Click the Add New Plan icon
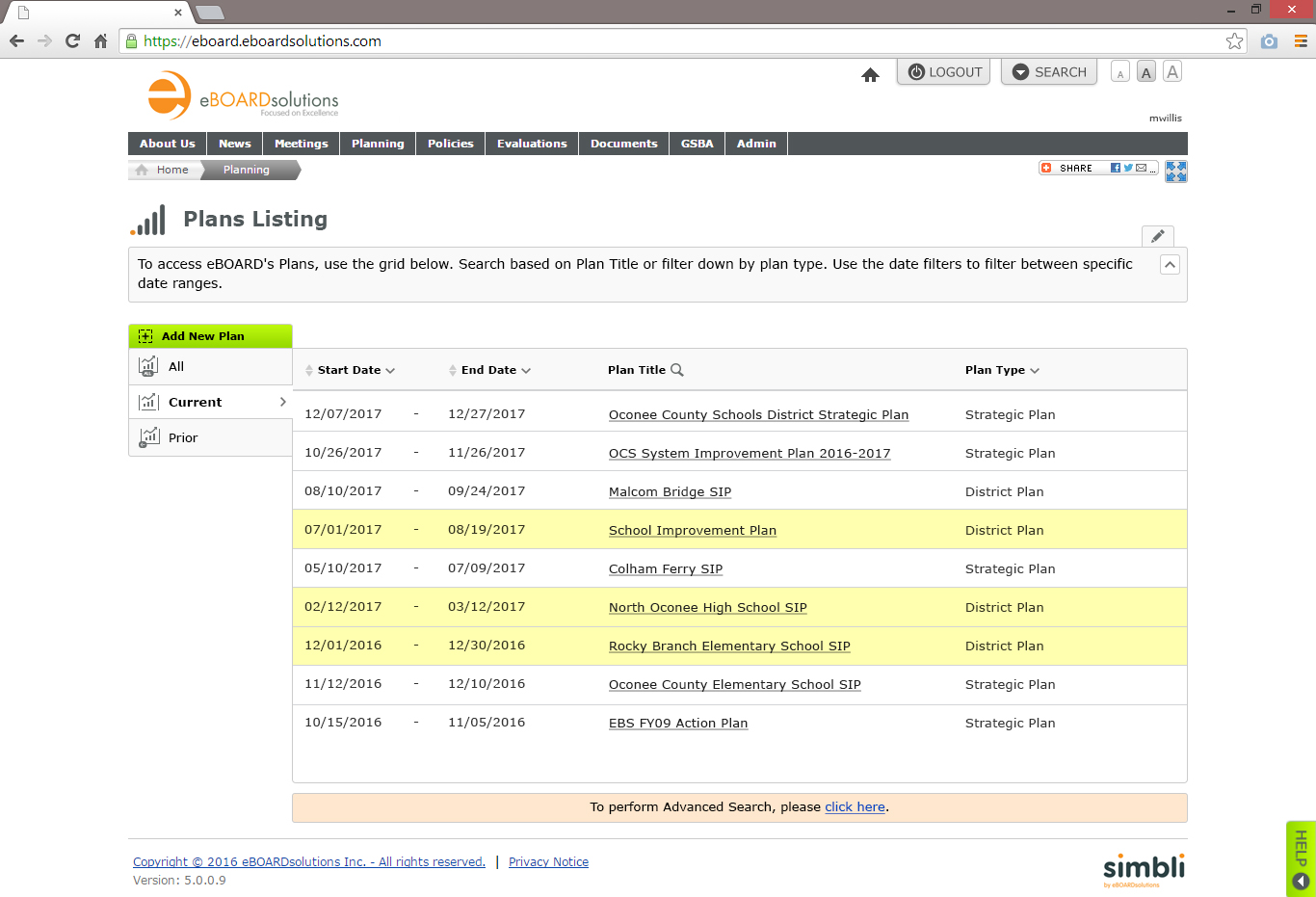 pos(145,335)
